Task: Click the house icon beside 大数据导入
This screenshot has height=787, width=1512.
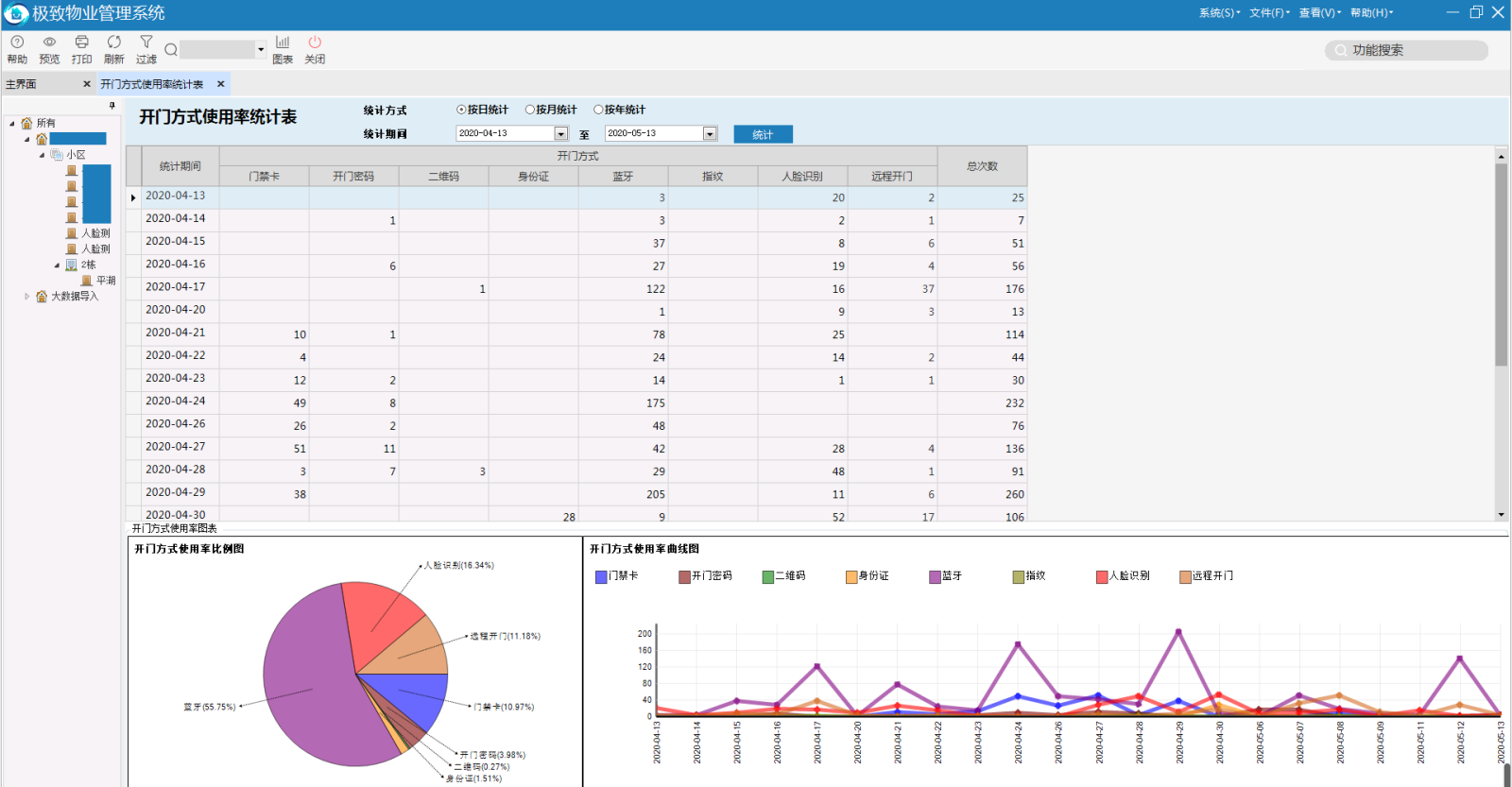Action: (x=42, y=297)
